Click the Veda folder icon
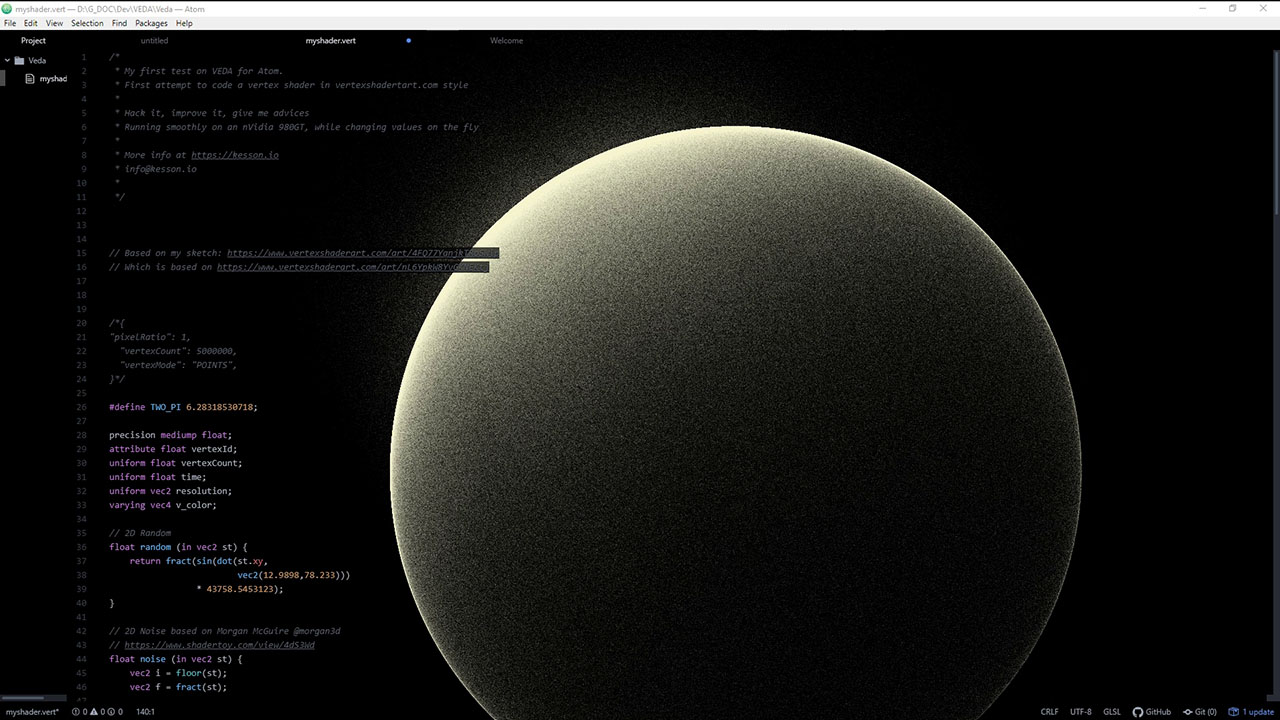Screen dimensions: 1280x720 click(x=19, y=60)
